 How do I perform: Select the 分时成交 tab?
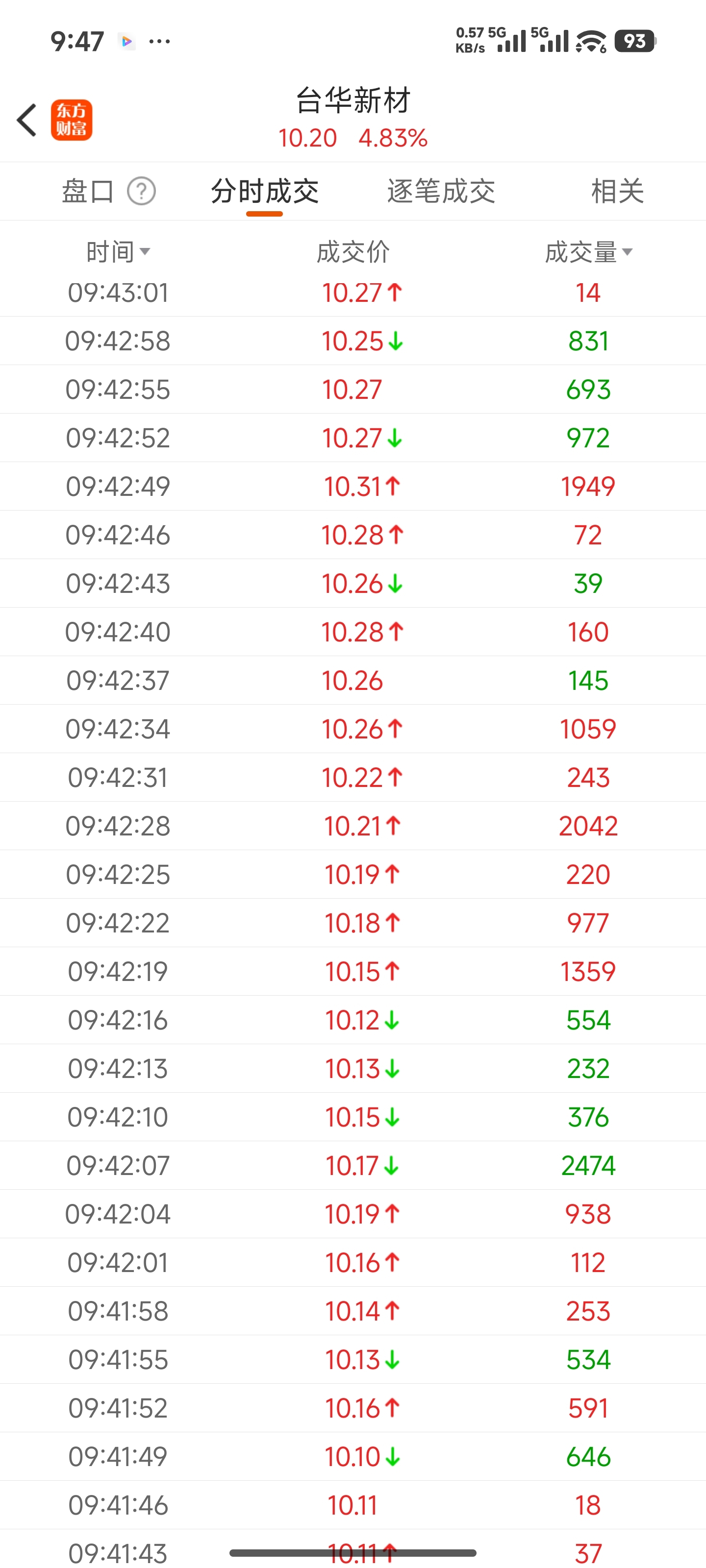(264, 191)
